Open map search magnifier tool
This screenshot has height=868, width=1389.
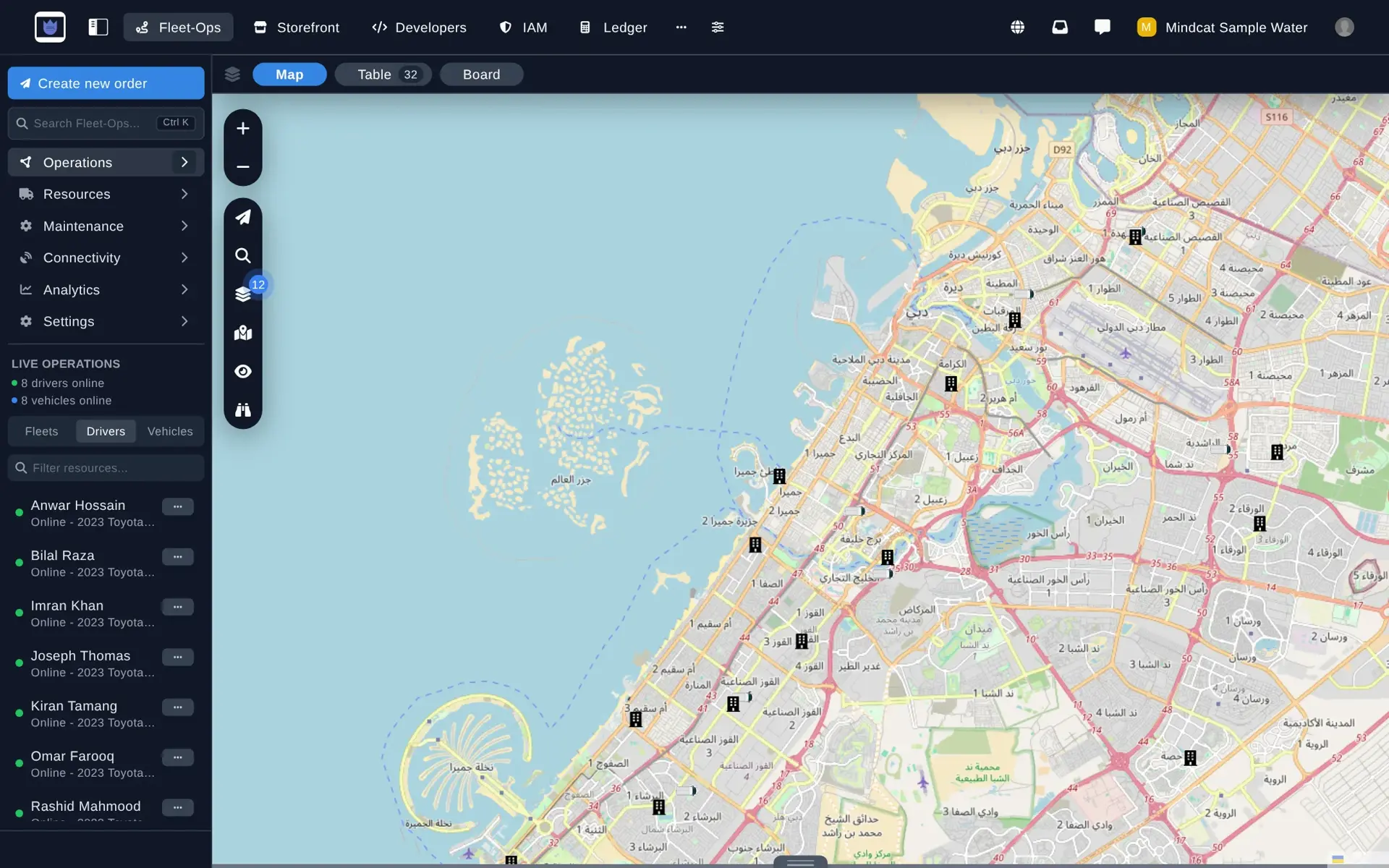coord(243,255)
